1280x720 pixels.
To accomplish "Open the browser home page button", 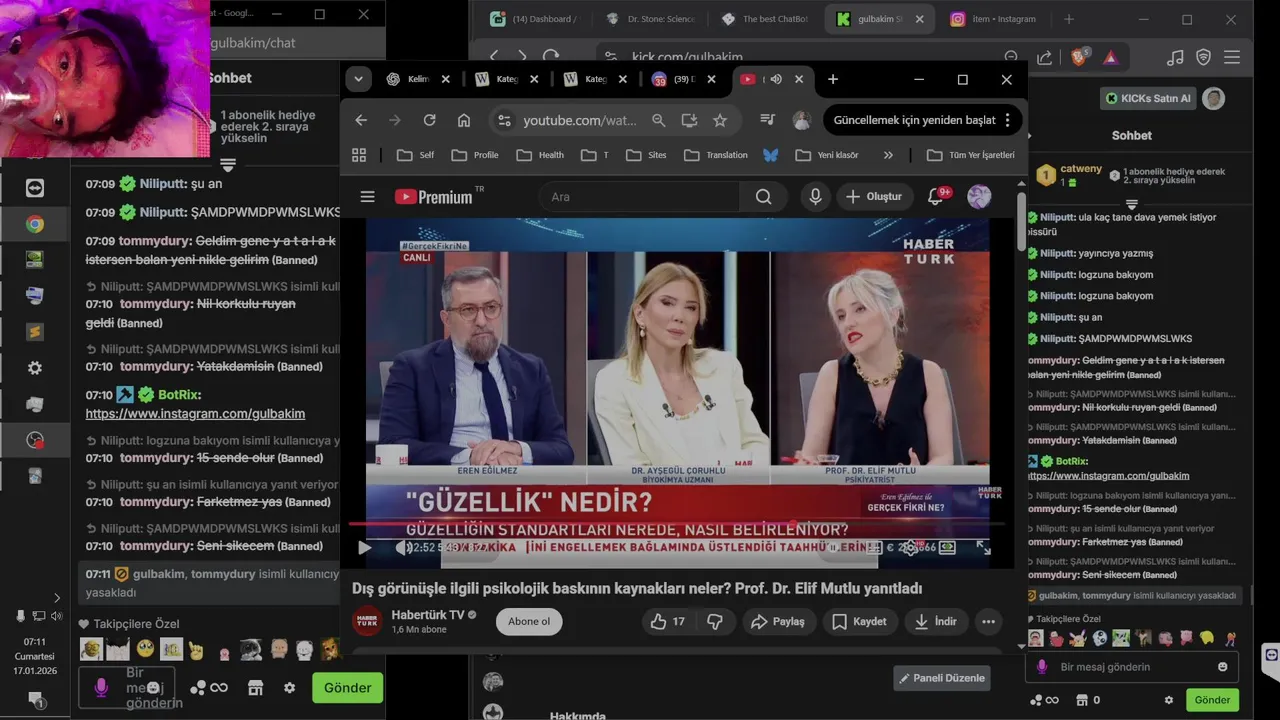I will coord(464,120).
